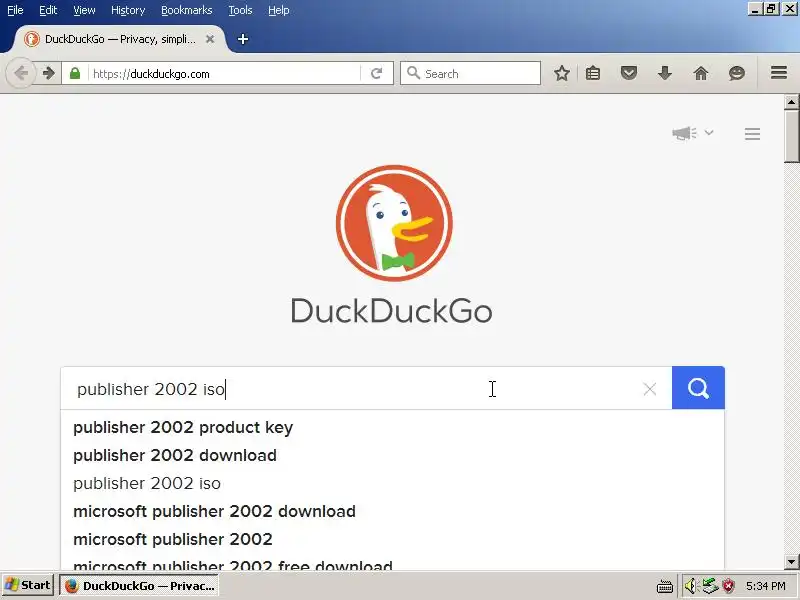
Task: Open the Firefox hamburger menu
Action: click(779, 73)
